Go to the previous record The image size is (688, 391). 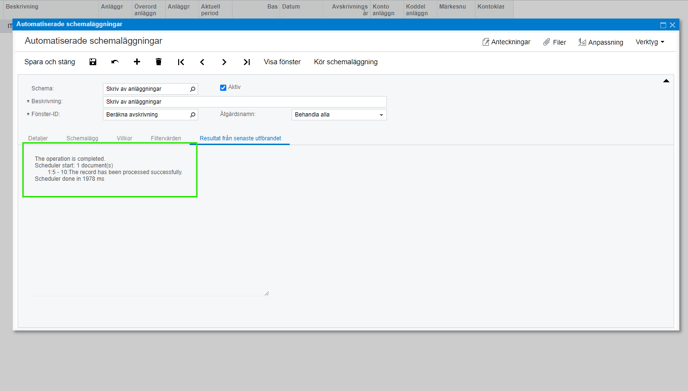pos(202,62)
